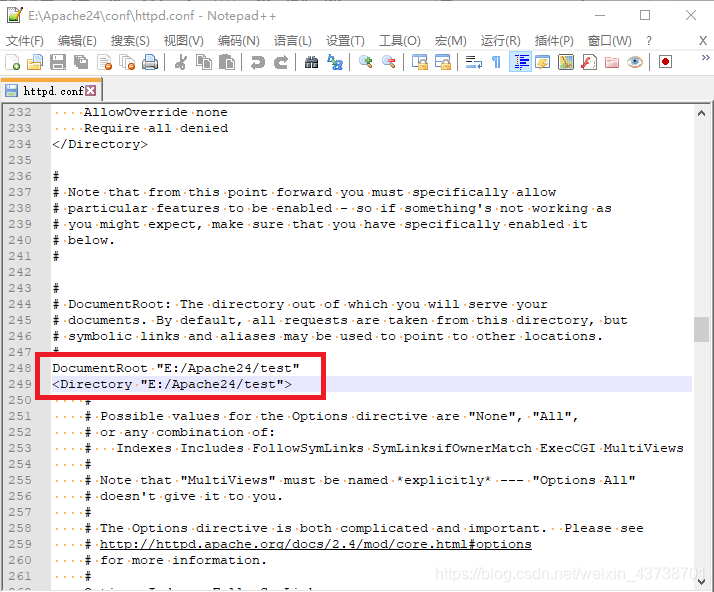The image size is (714, 592).
Task: Click the </Directory> closing tag line
Action: tap(100, 144)
